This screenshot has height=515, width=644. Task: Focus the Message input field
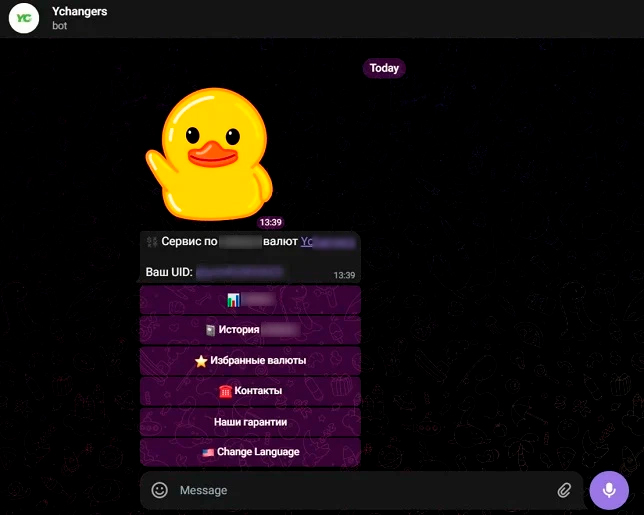360,490
